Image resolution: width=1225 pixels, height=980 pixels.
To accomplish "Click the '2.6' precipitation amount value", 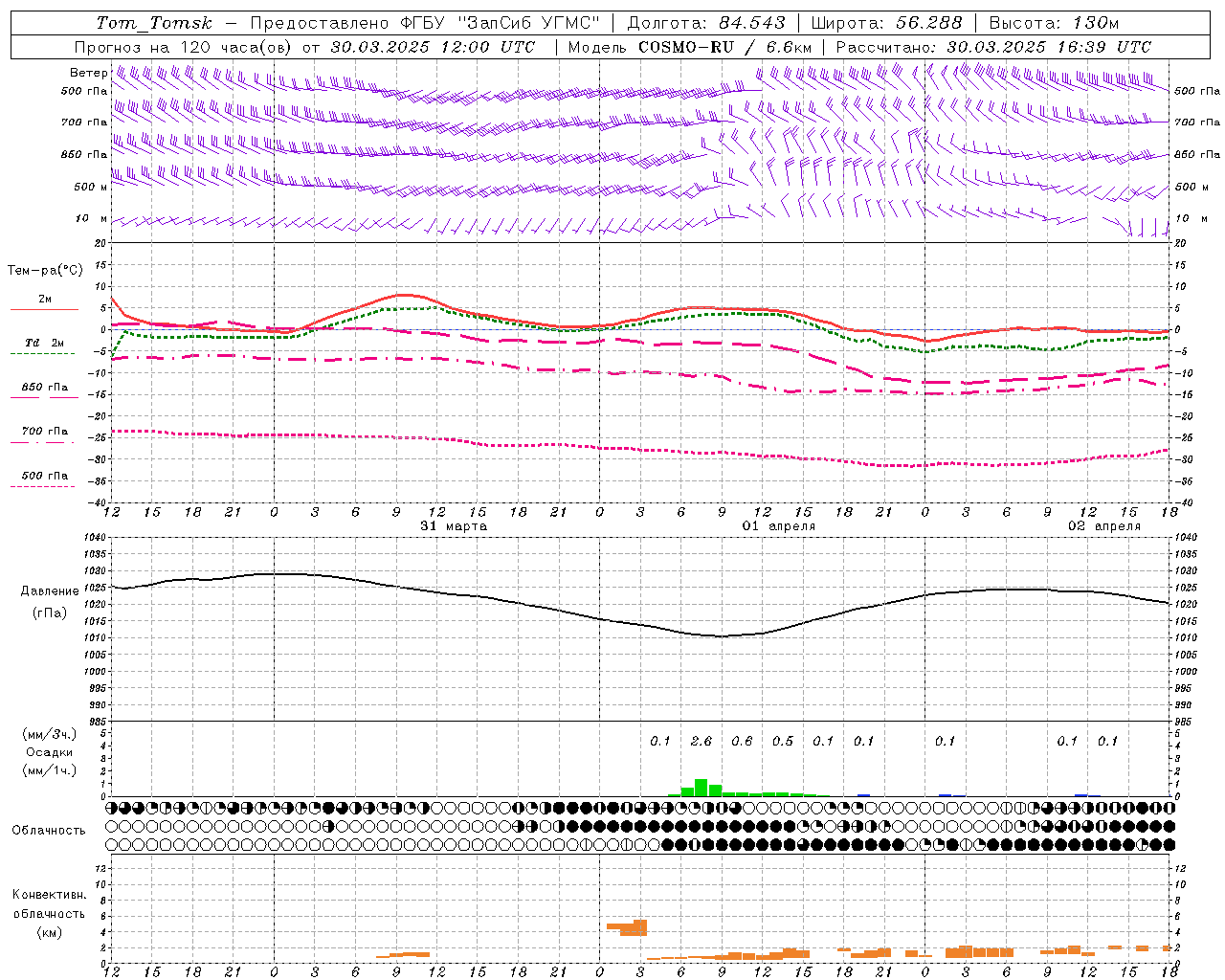I will (702, 741).
